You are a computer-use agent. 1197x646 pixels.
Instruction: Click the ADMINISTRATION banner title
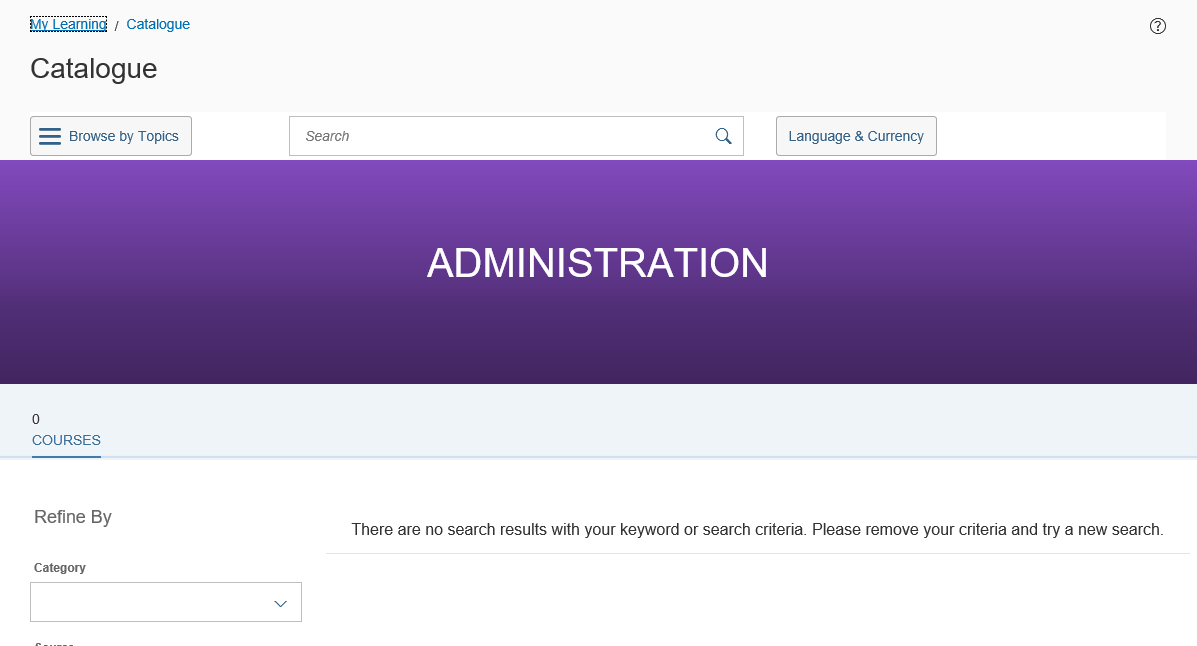tap(597, 263)
